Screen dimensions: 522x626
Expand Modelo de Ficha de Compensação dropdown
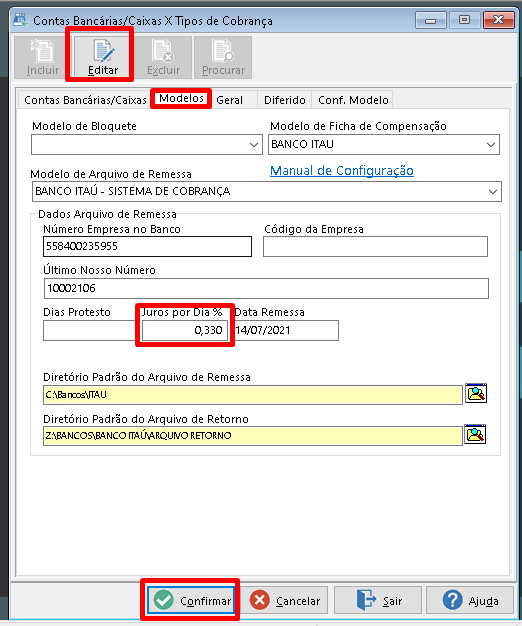[490, 145]
